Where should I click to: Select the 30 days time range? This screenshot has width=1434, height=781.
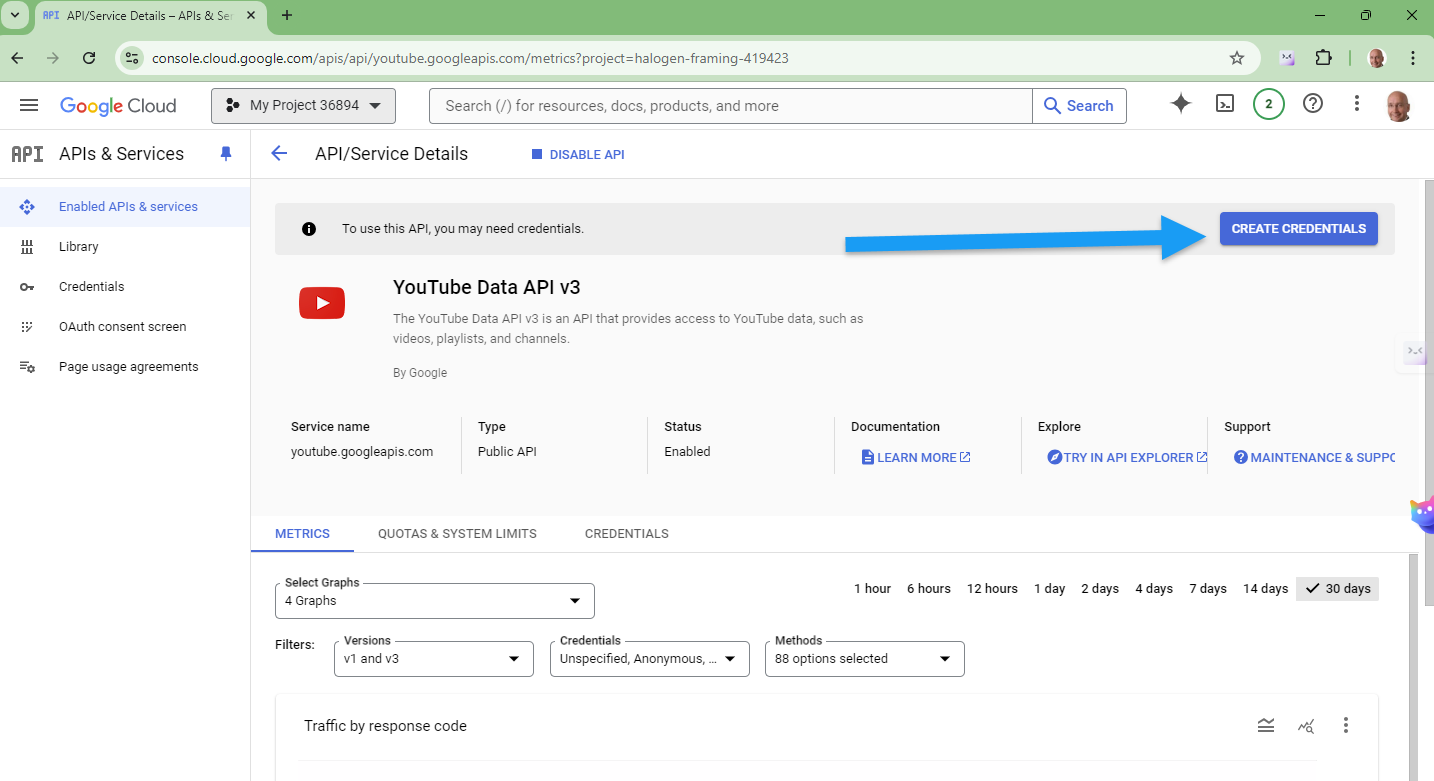(x=1337, y=589)
